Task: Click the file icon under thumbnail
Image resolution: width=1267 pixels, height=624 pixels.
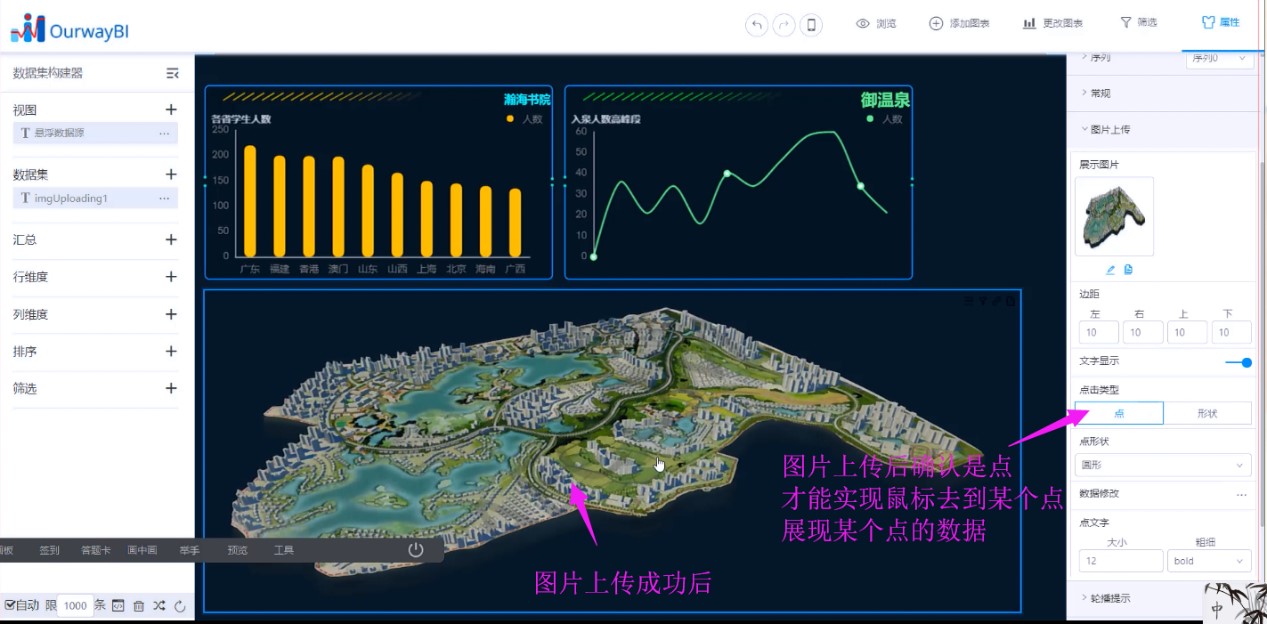Action: 1128,270
